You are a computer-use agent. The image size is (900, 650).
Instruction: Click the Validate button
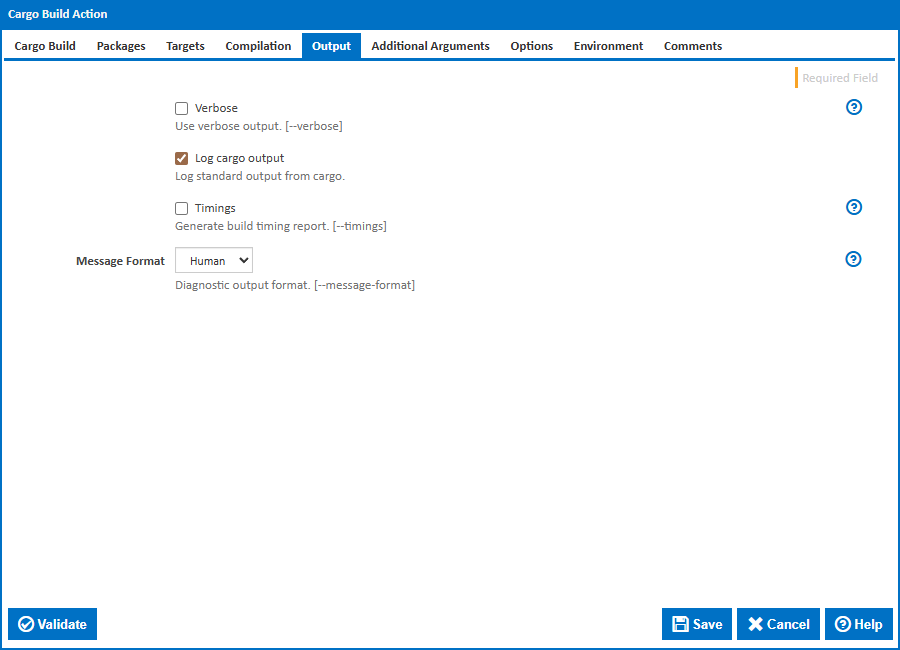coord(53,624)
